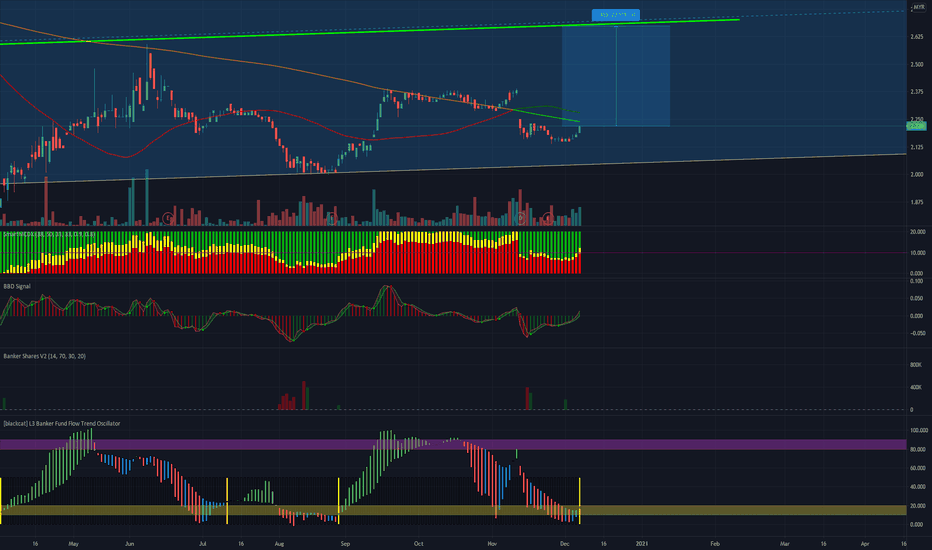Open the MYR currency selector
The image size is (932, 550).
(919, 7)
